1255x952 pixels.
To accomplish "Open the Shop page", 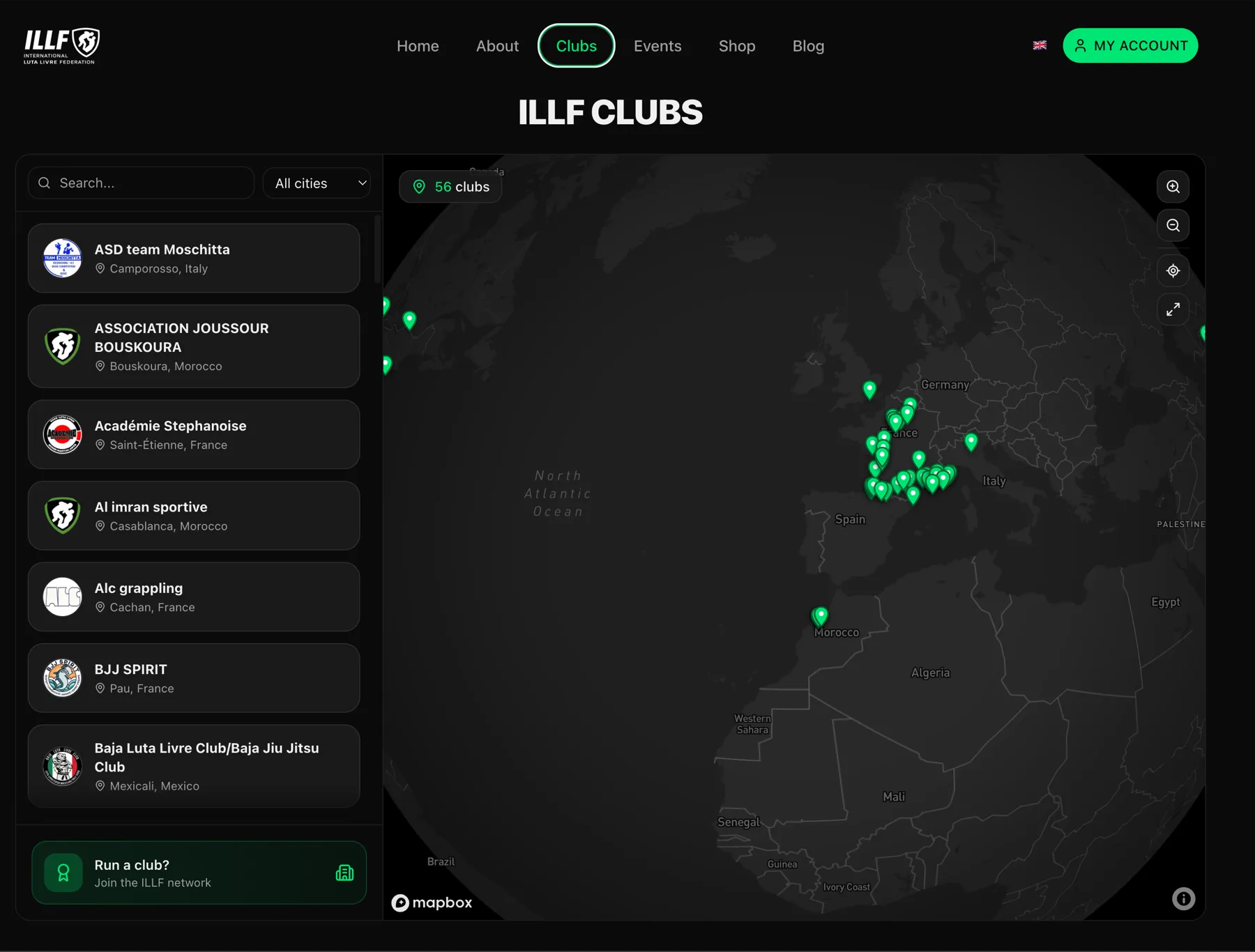I will coord(737,46).
